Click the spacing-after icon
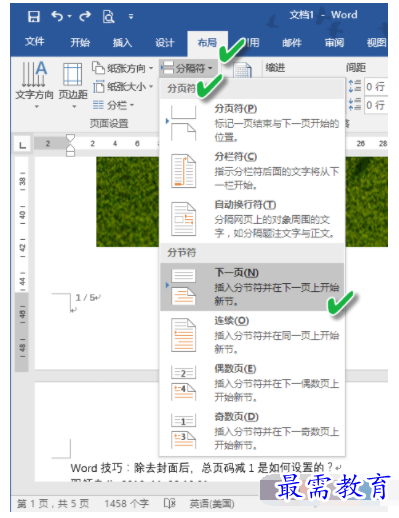Screen dimensions: 399x518 pyautogui.click(x=355, y=104)
